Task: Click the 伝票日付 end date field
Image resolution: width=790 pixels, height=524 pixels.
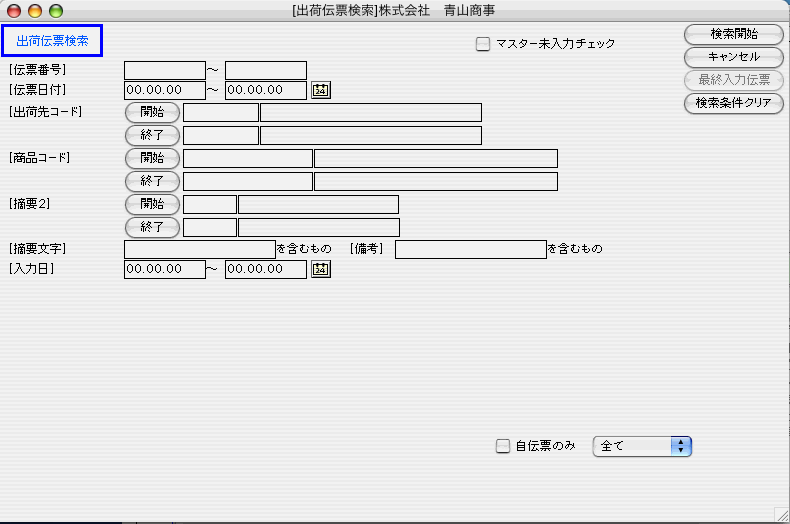Action: pos(265,90)
